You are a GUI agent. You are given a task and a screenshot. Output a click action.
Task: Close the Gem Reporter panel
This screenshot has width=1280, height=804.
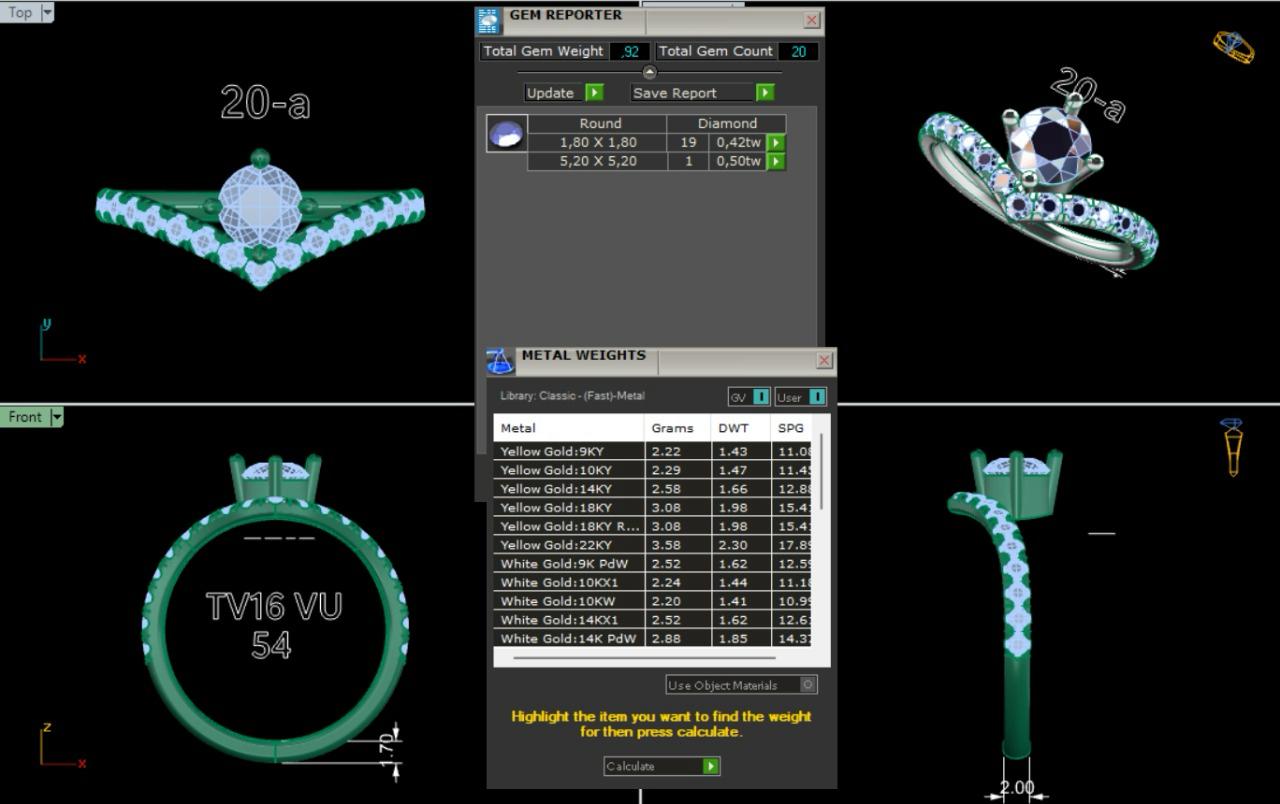pyautogui.click(x=812, y=20)
